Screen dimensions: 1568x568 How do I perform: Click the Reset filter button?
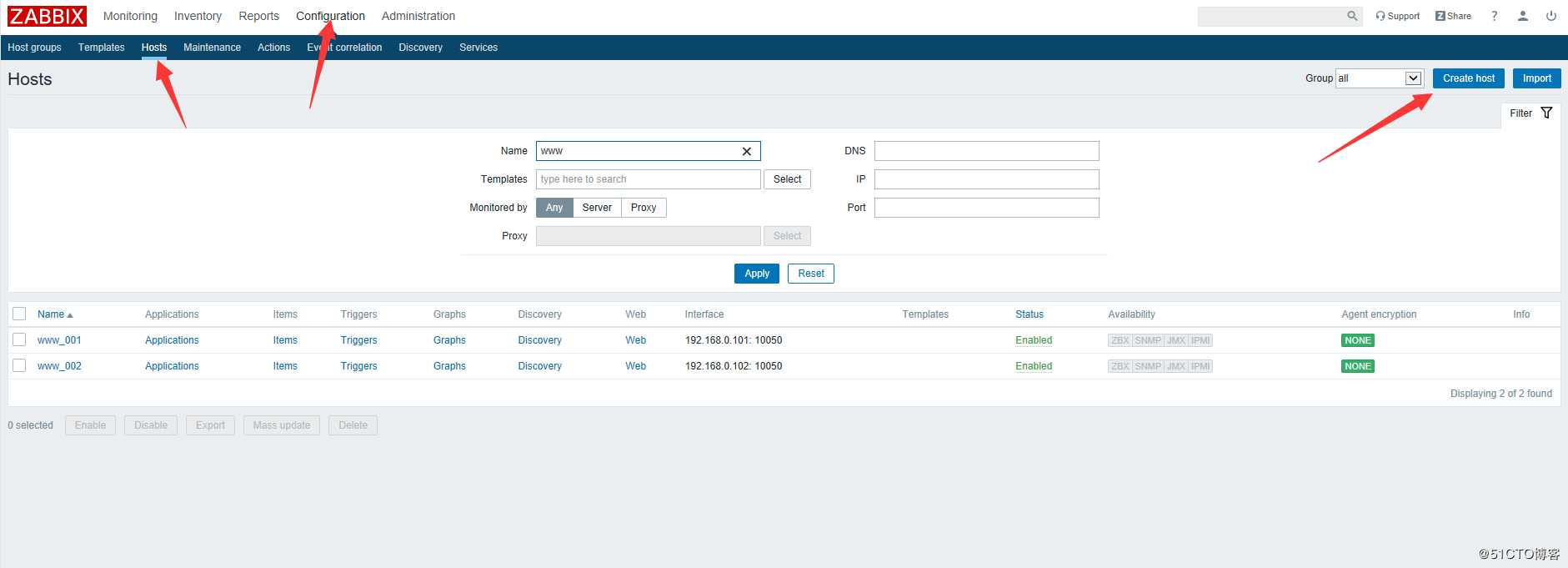coord(811,274)
